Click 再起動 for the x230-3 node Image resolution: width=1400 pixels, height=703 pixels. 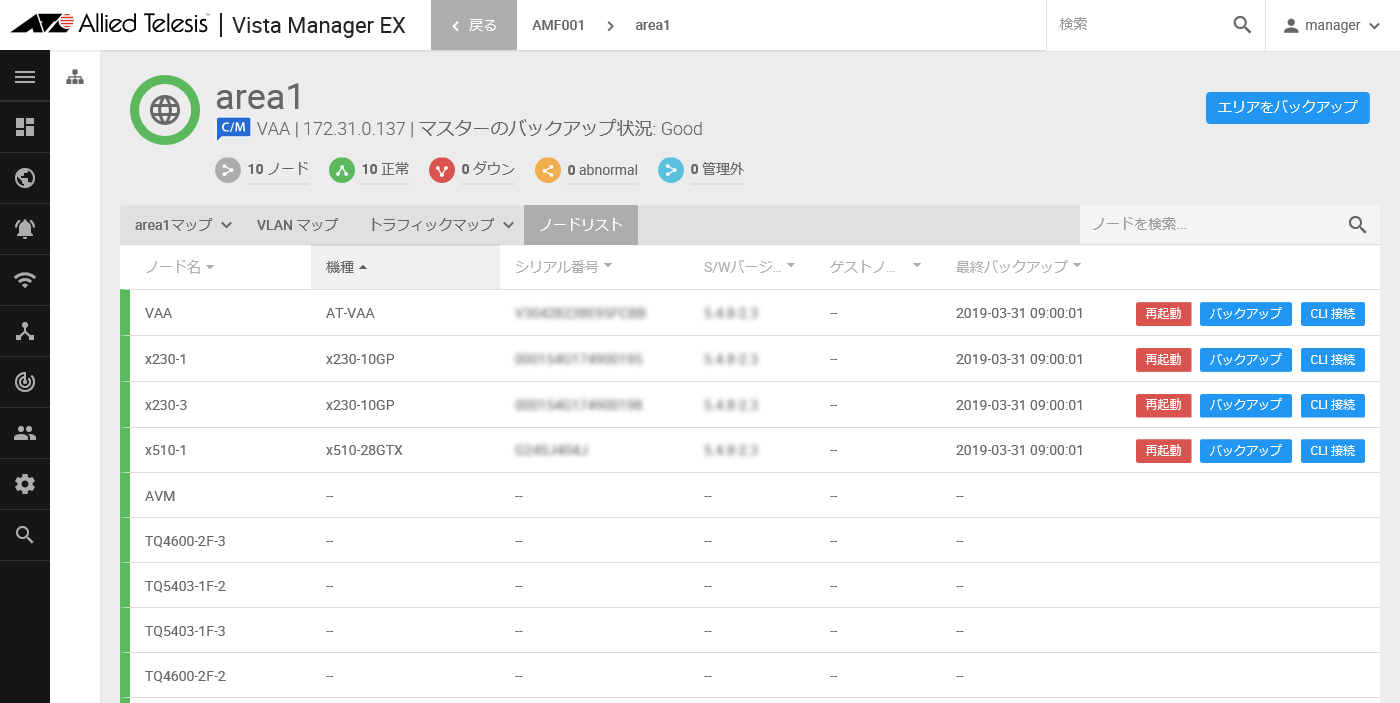[x=1164, y=405]
